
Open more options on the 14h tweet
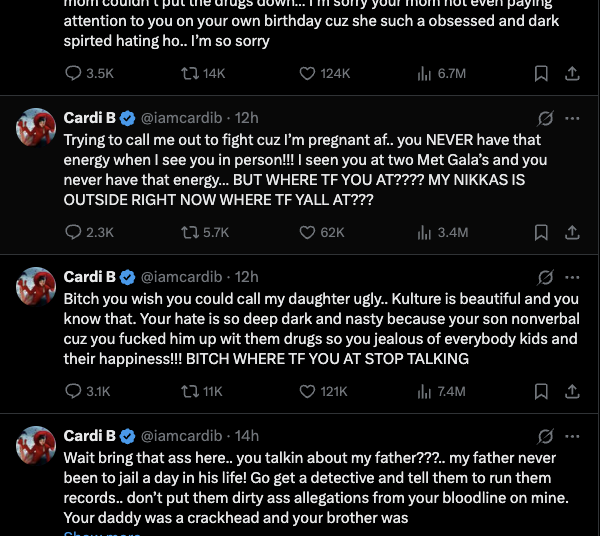coord(572,437)
